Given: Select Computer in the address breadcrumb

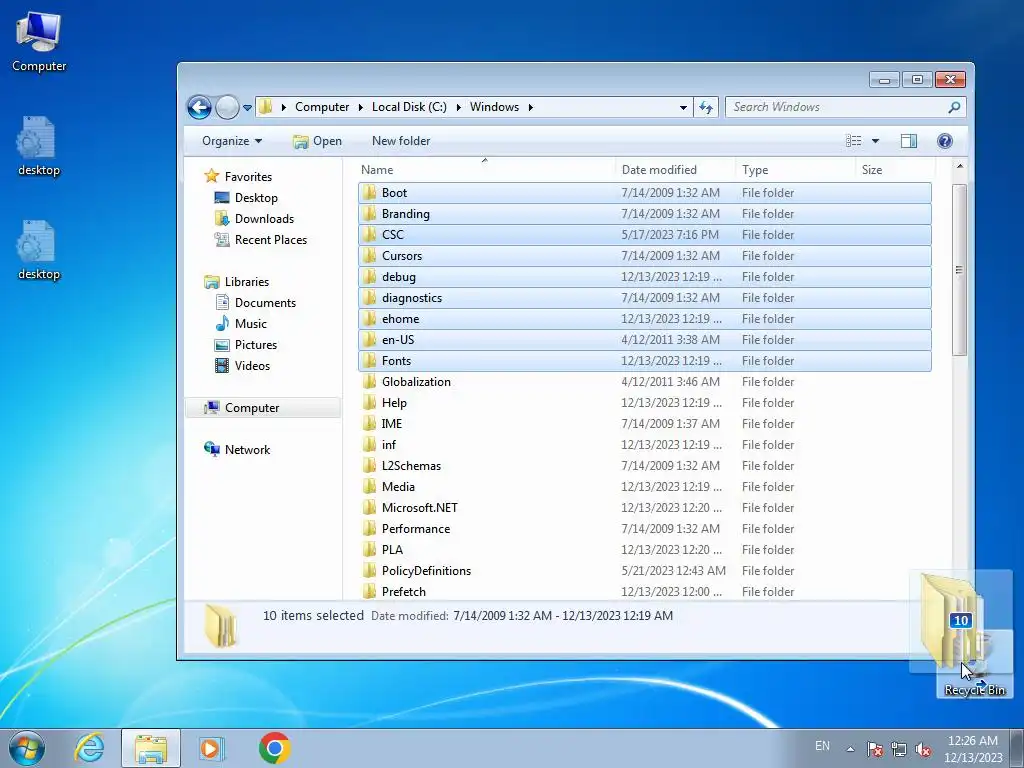Looking at the screenshot, I should [322, 107].
